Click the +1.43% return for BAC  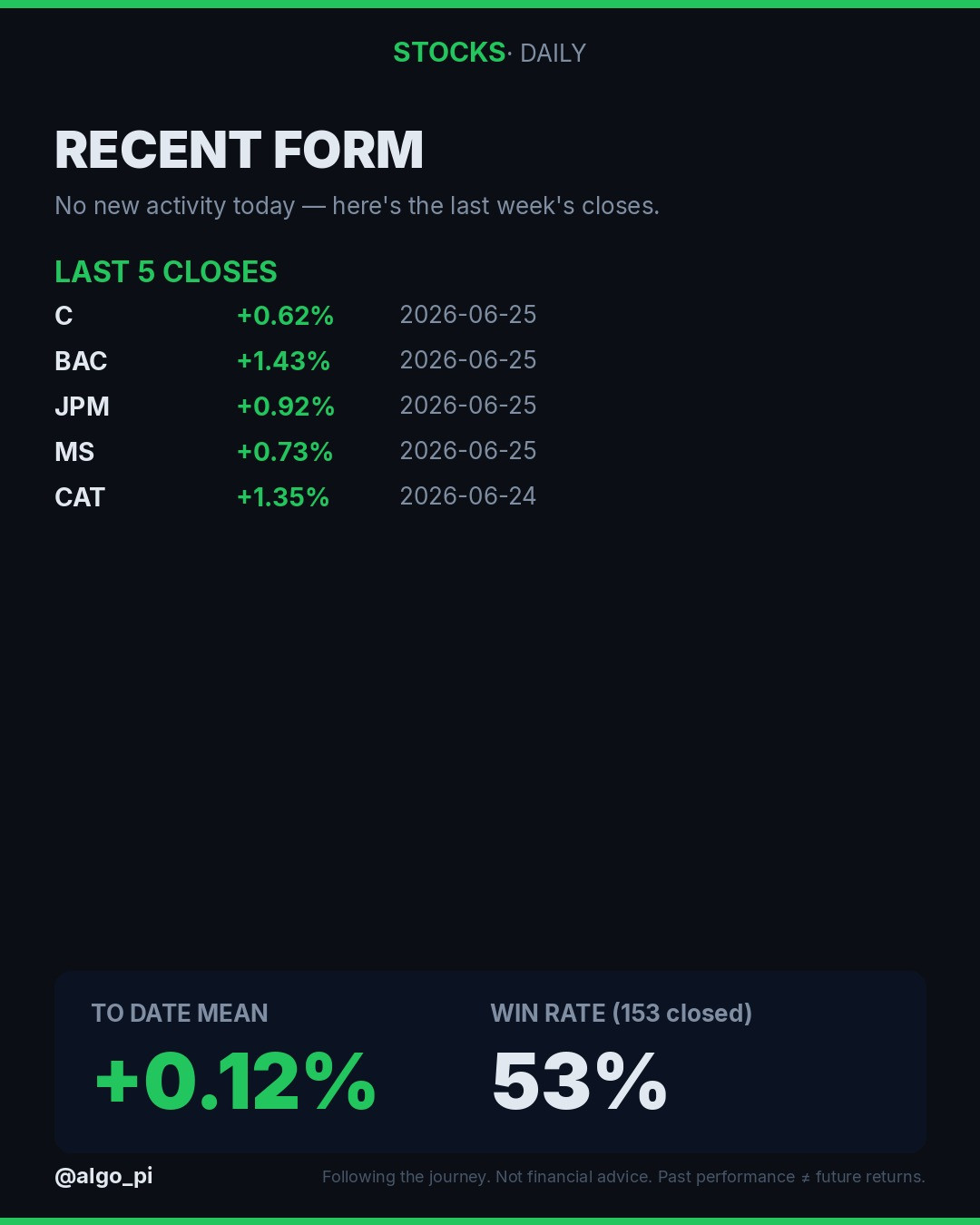click(283, 361)
